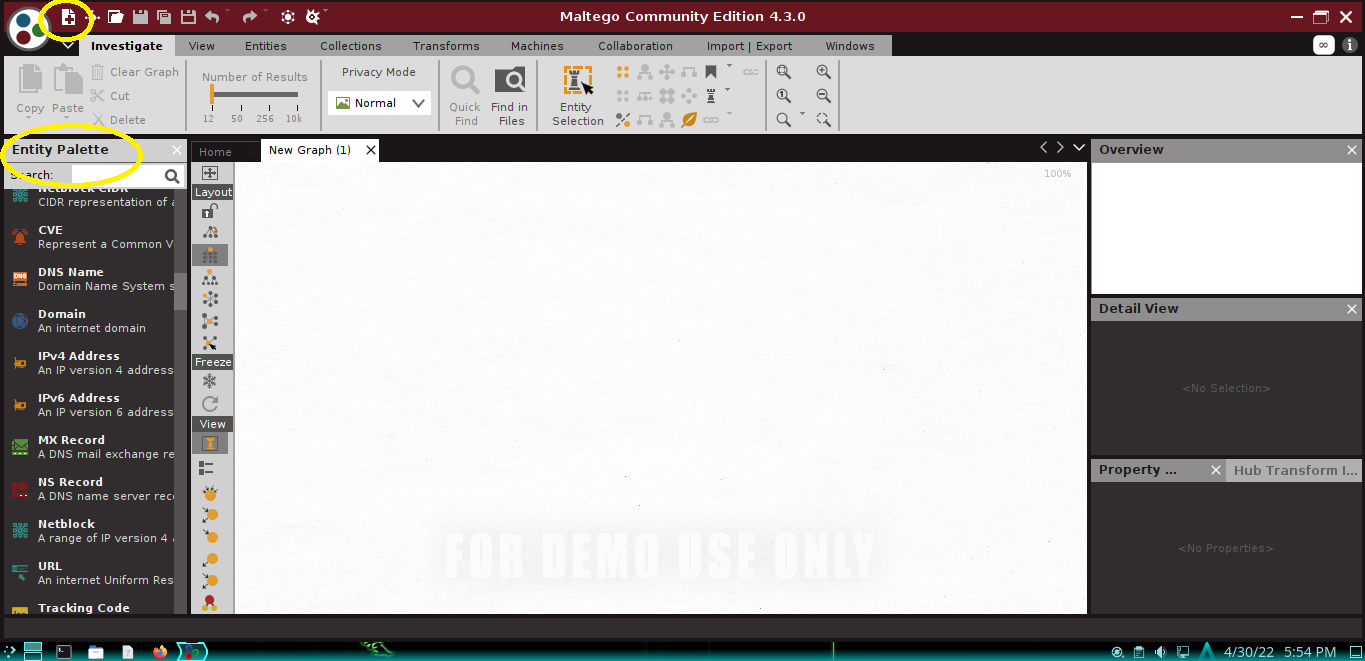The height and width of the screenshot is (661, 1365).
Task: Click the zoom in magnifier
Action: 823,72
